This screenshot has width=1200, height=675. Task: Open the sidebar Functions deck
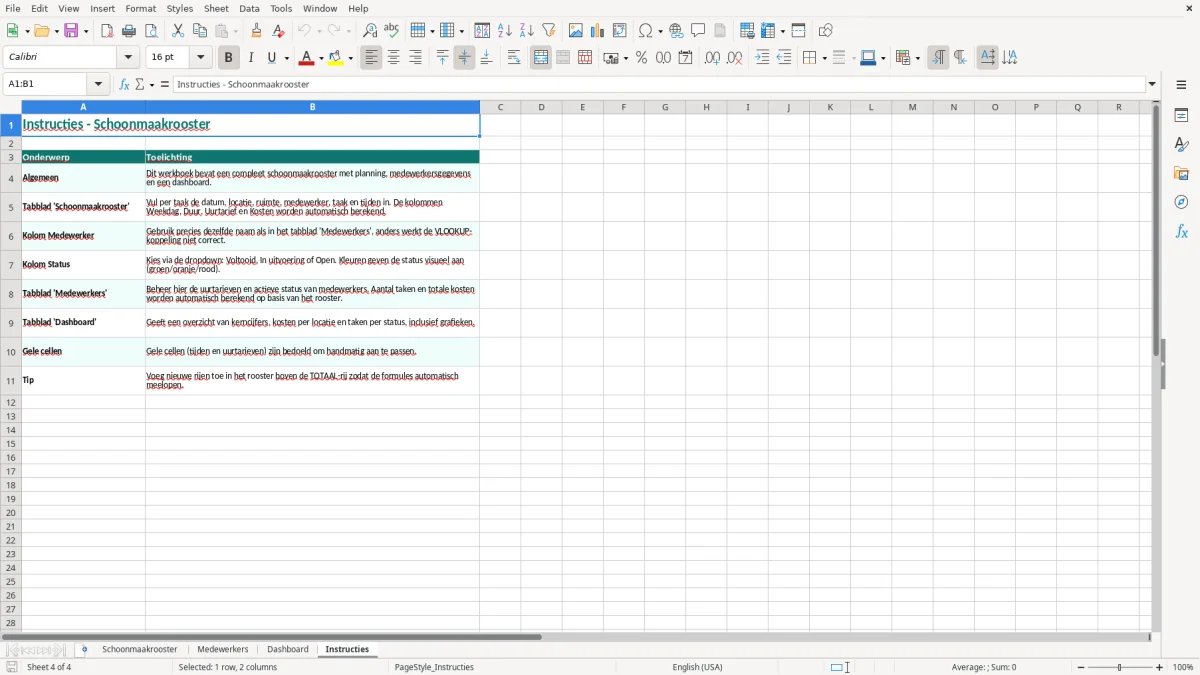click(x=1181, y=231)
